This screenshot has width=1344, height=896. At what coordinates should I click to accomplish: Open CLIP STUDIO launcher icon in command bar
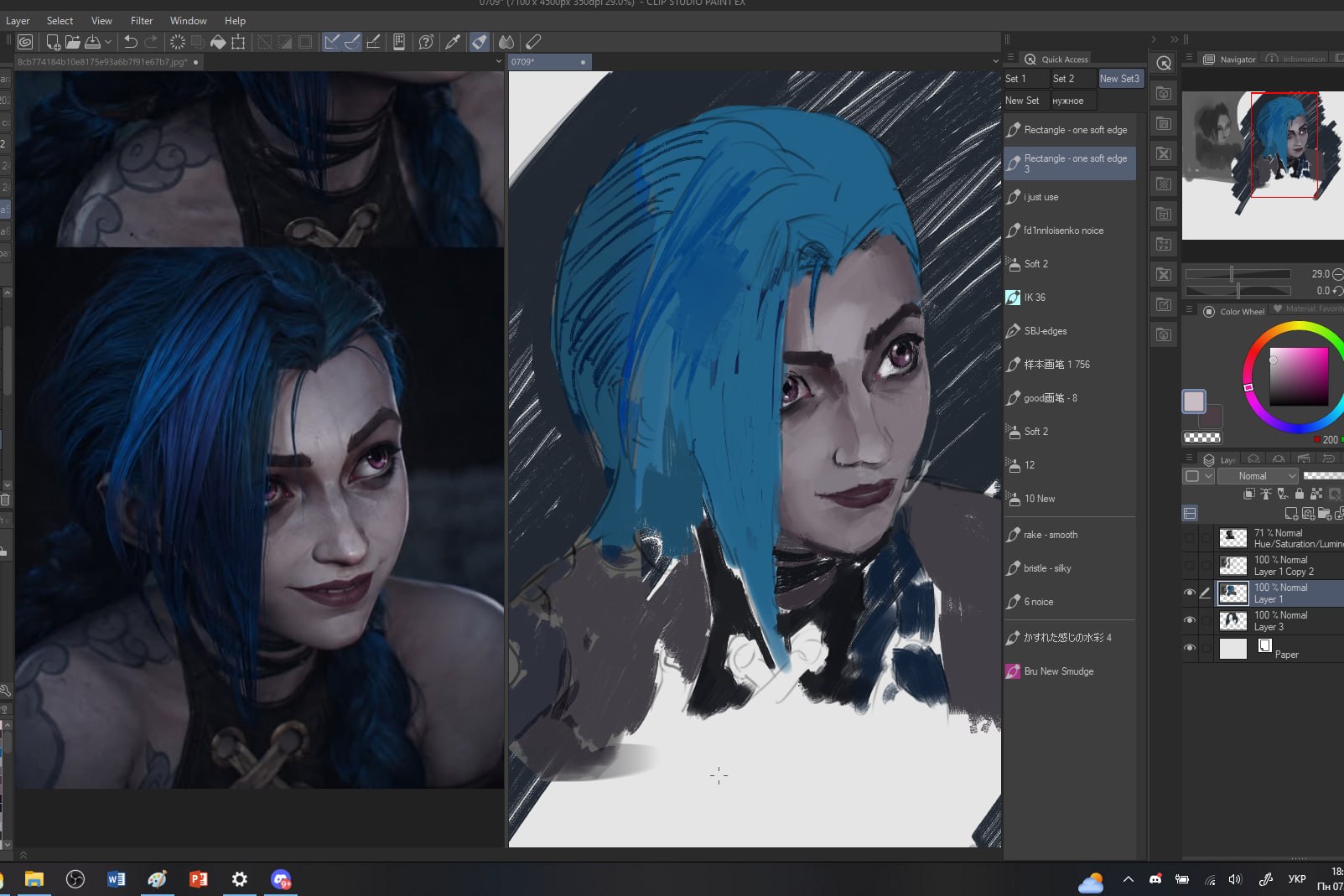[25, 42]
